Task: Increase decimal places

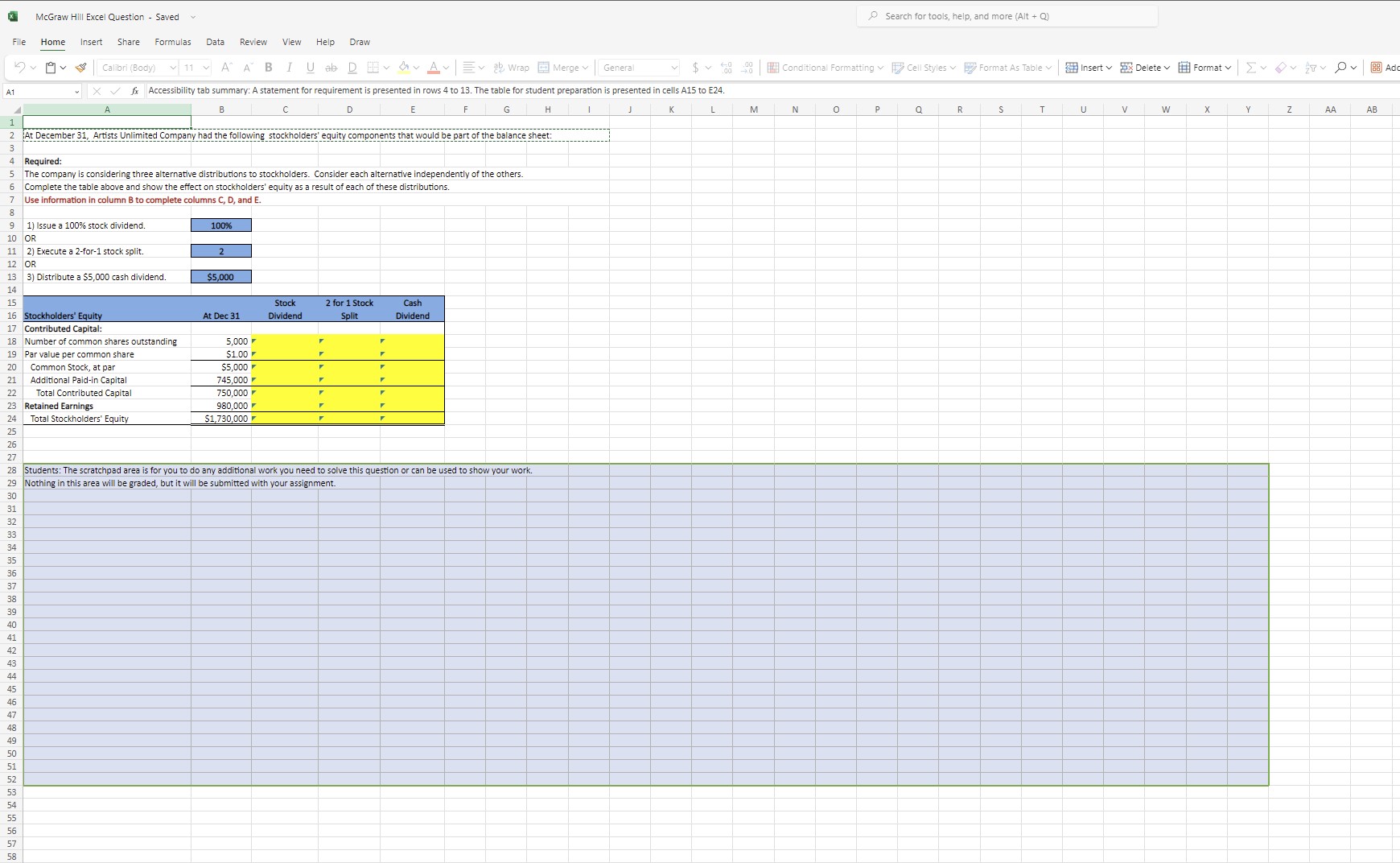Action: click(x=727, y=68)
